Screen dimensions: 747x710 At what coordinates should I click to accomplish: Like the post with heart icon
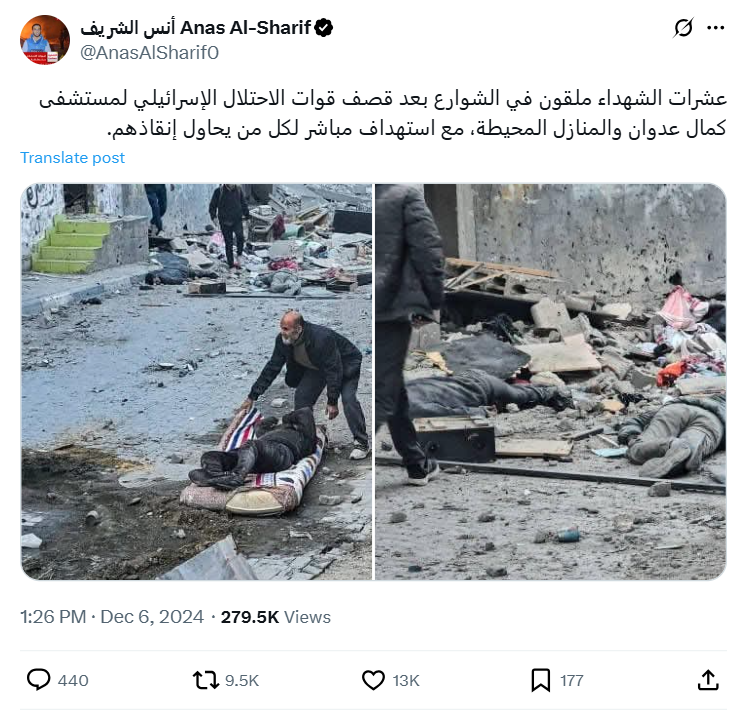pyautogui.click(x=373, y=680)
